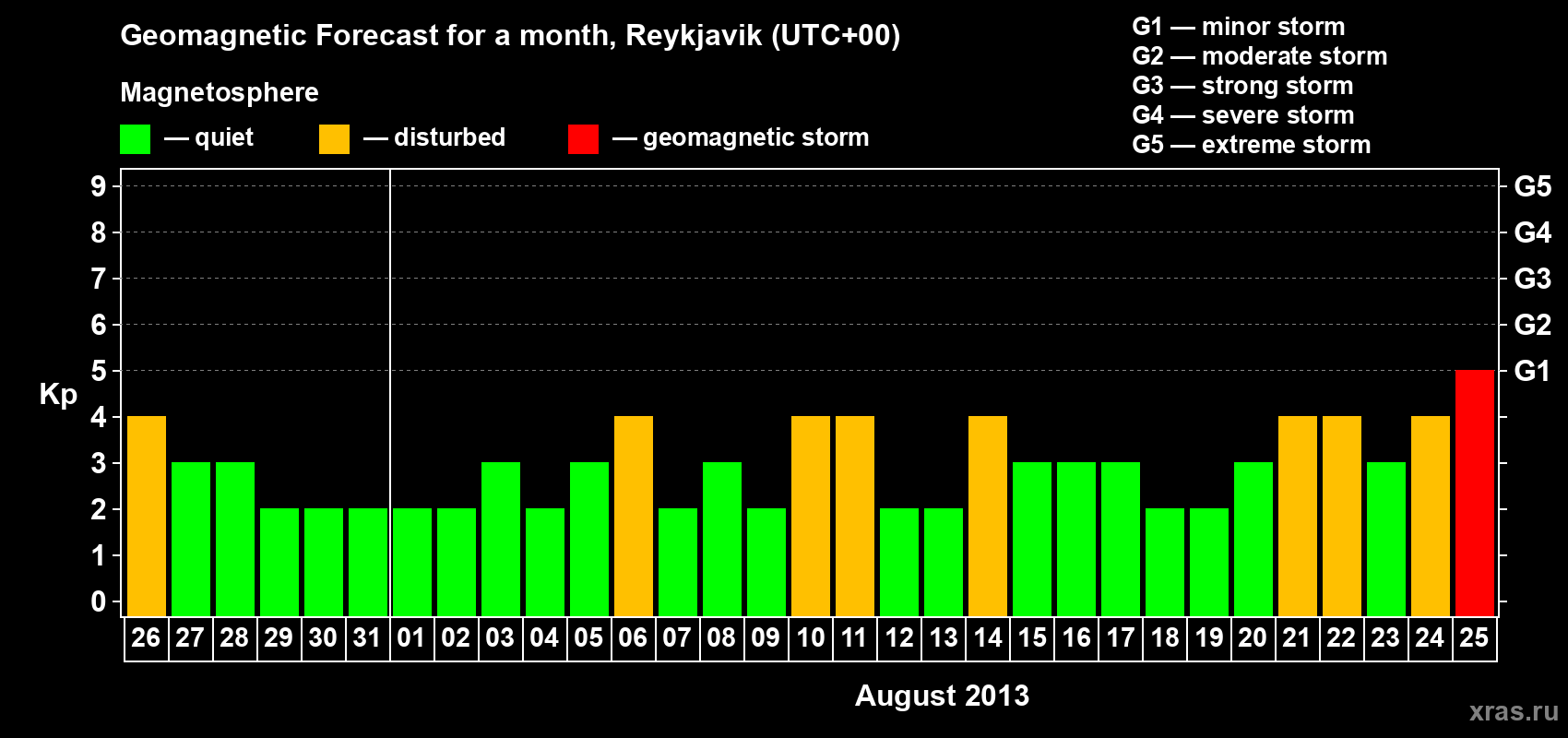Viewport: 1568px width, 738px height.
Task: Click date label 25 on the axis
Action: pyautogui.click(x=1474, y=638)
